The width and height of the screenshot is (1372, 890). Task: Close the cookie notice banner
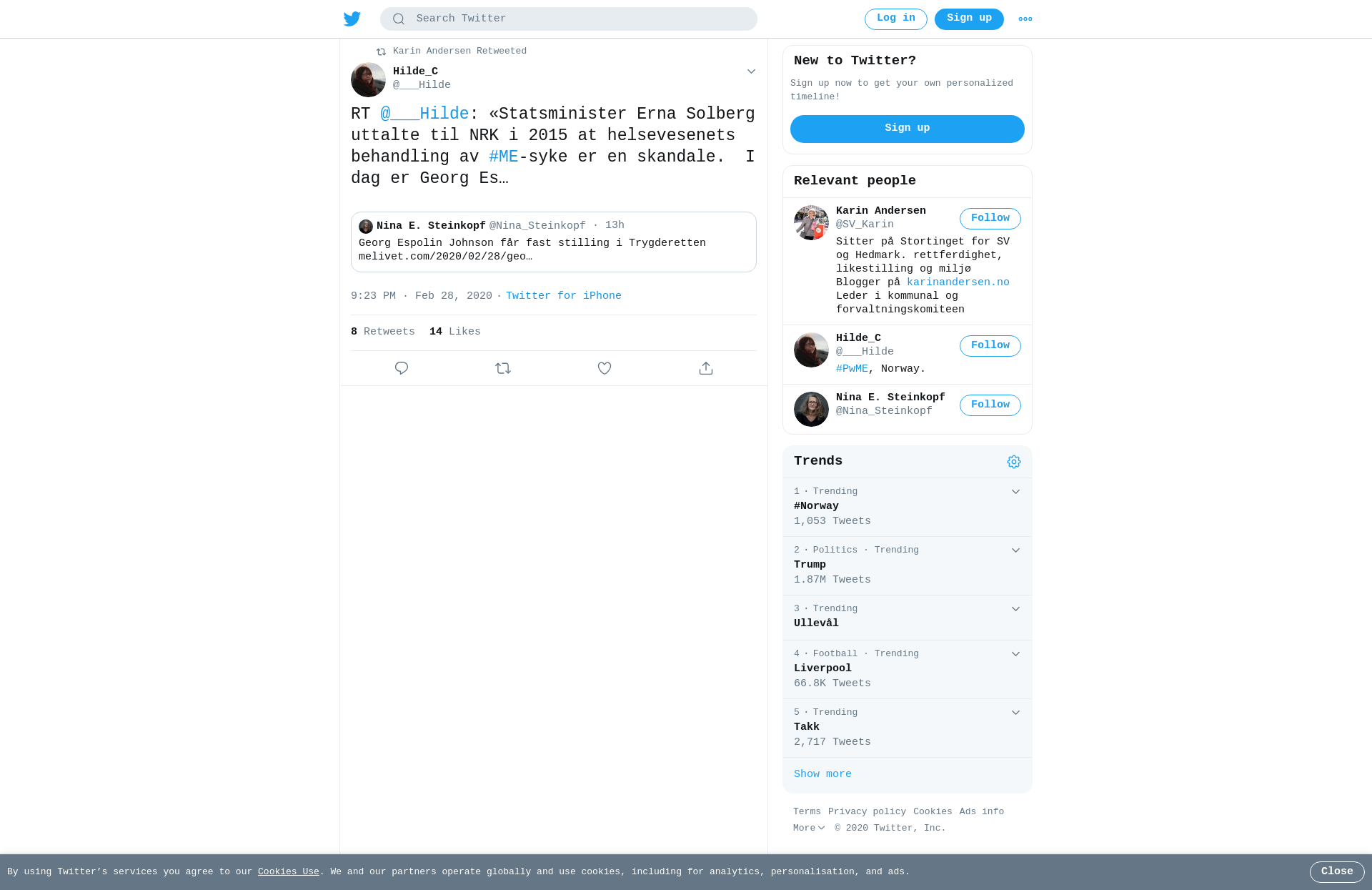(1337, 872)
